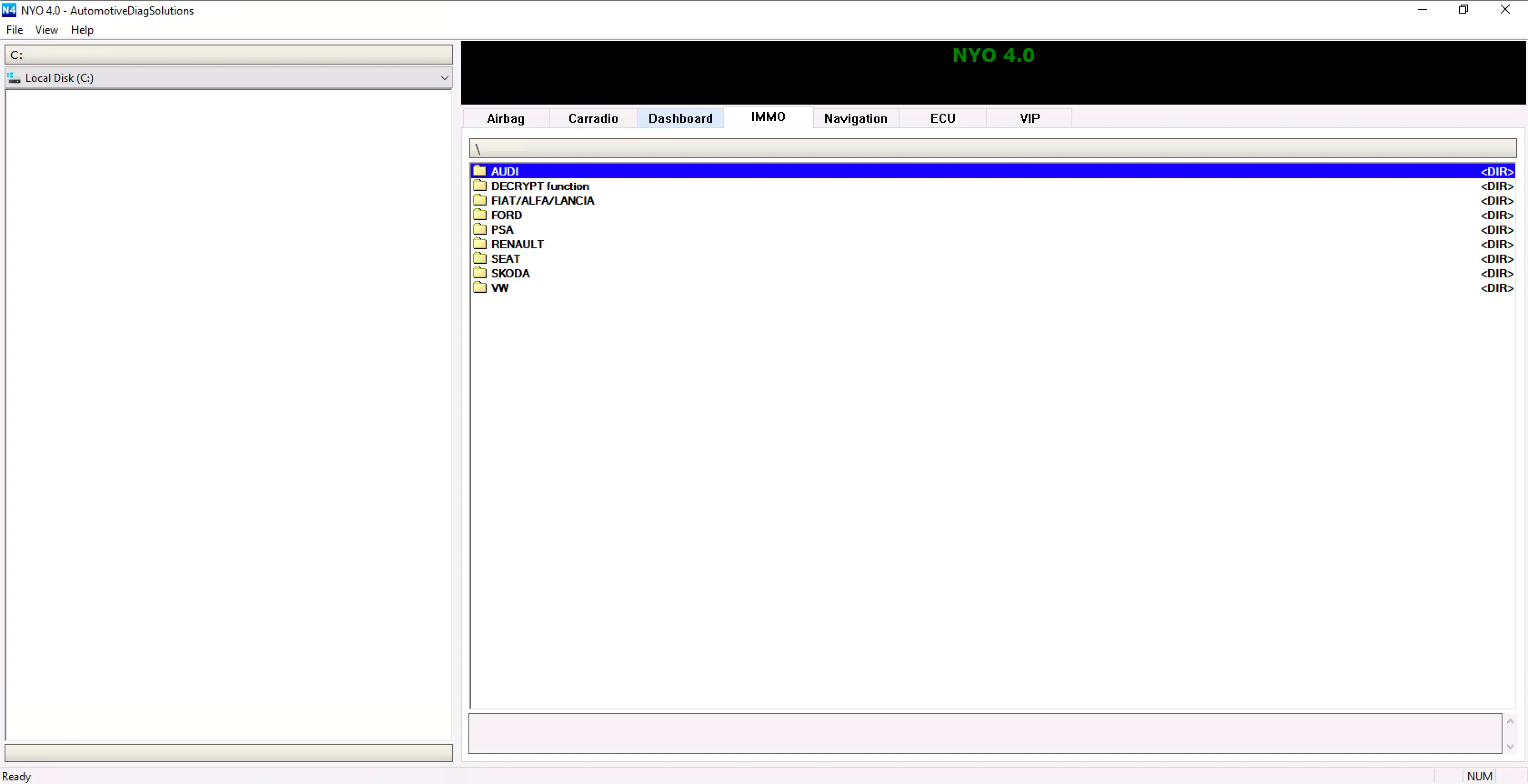Click the FIAT/ALFA/LANCIA folder icon

click(x=479, y=201)
